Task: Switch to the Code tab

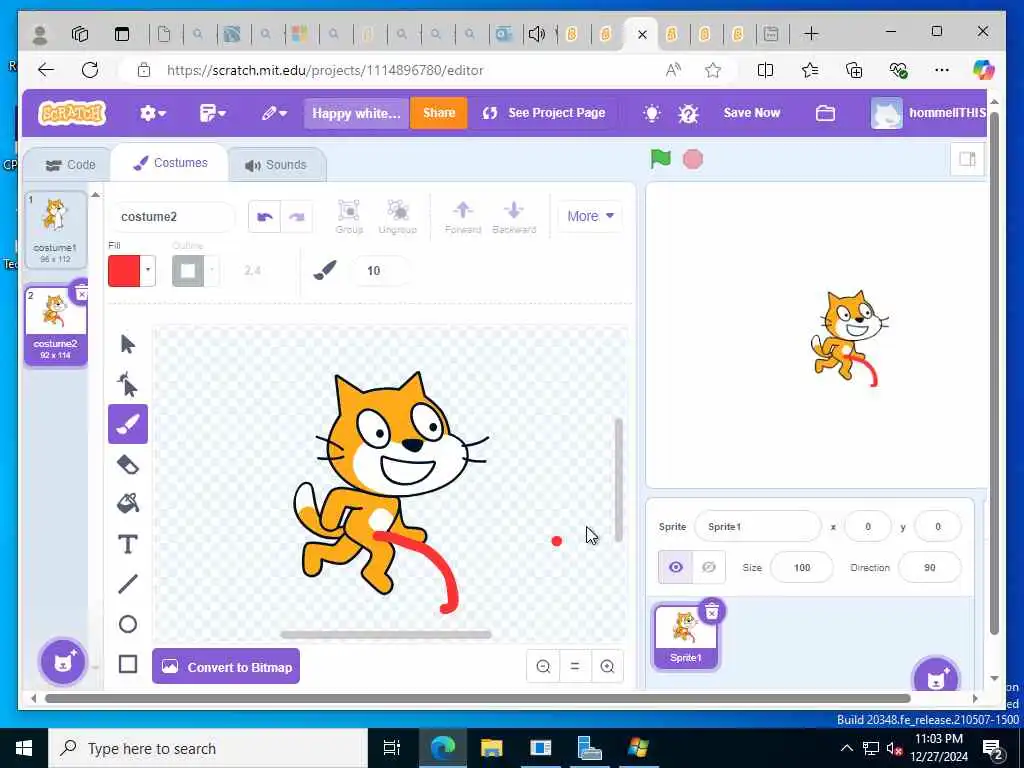Action: (70, 165)
